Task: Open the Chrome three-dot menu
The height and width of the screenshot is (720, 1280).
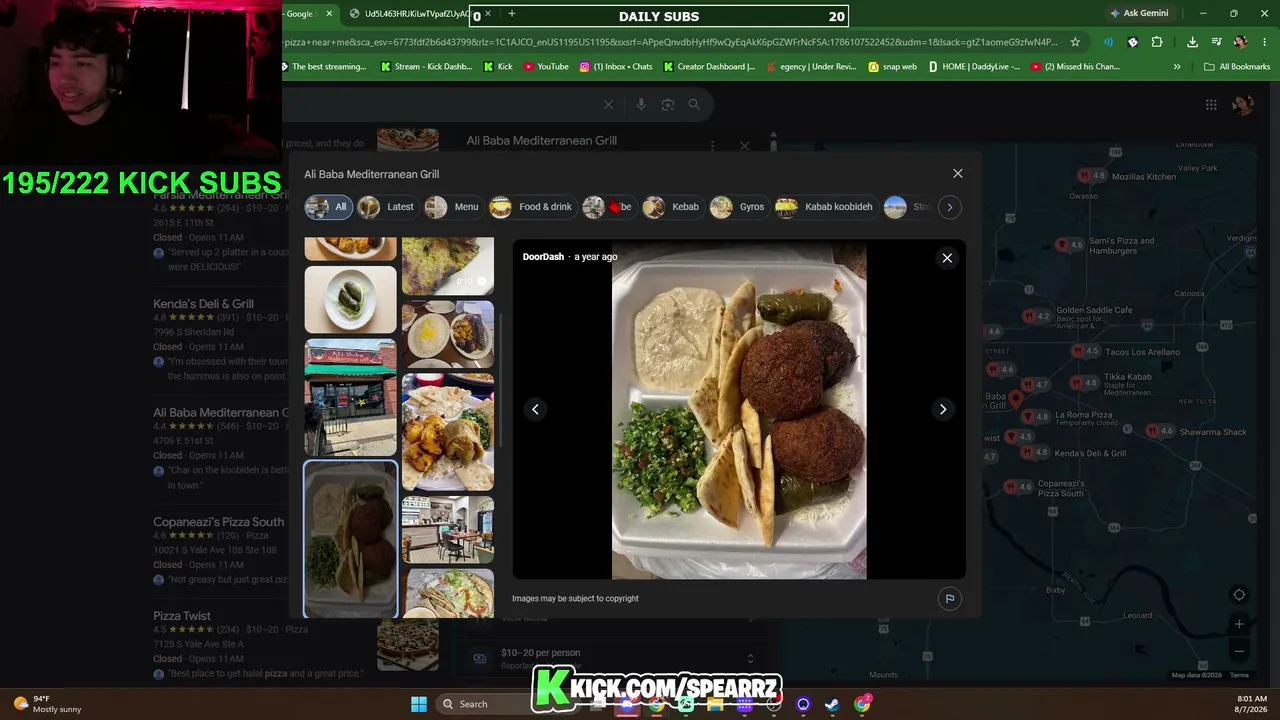Action: [x=1265, y=42]
